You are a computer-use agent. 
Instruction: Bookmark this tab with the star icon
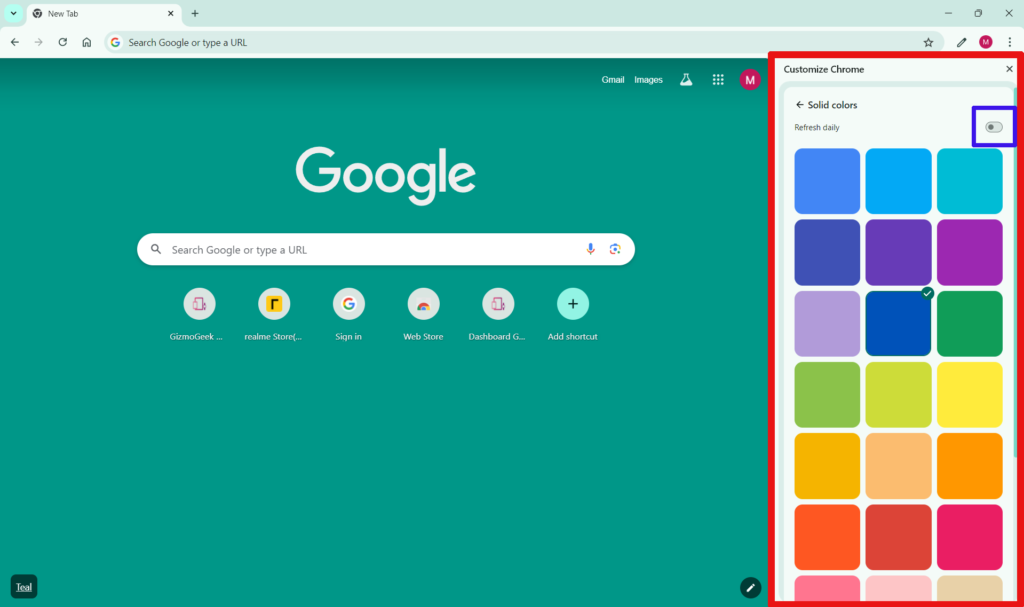coord(928,42)
